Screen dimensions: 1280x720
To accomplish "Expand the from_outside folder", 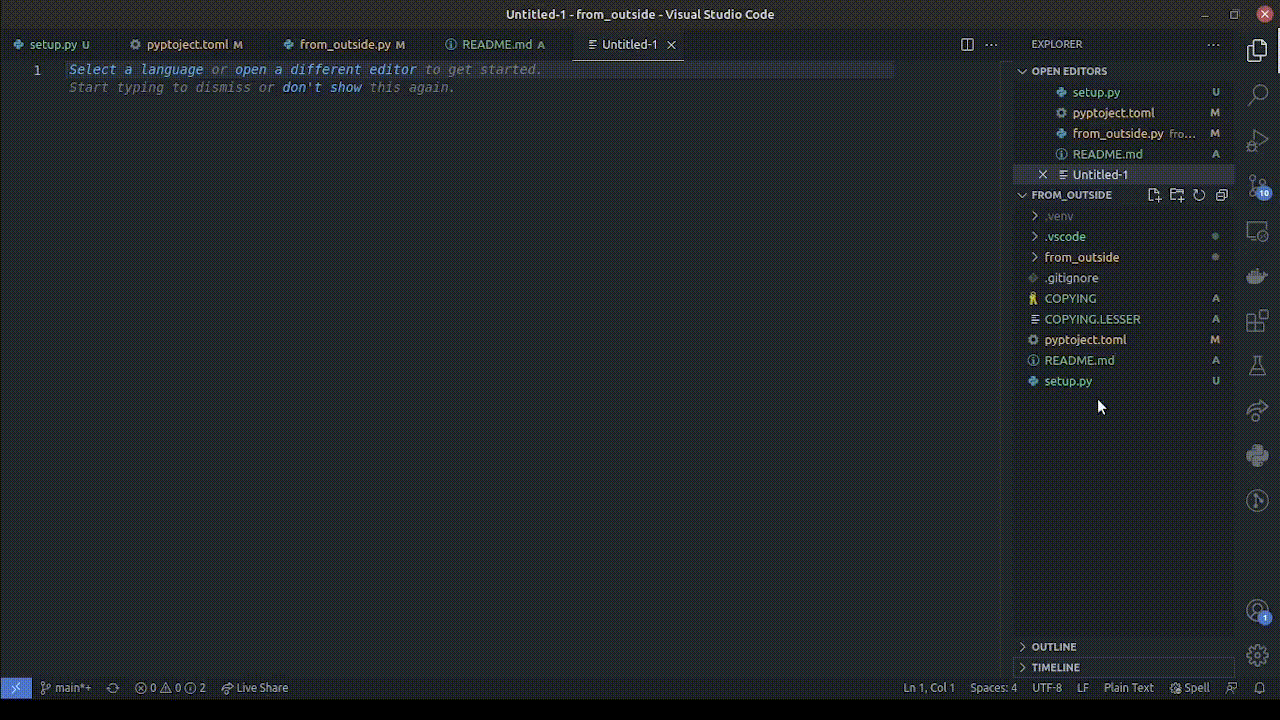I will coord(1081,257).
